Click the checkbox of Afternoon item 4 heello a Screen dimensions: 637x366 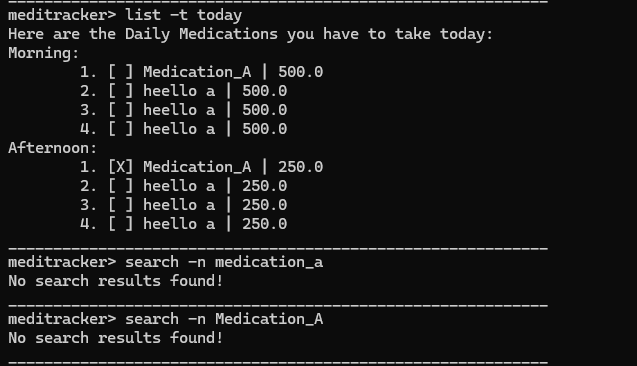click(x=121, y=224)
